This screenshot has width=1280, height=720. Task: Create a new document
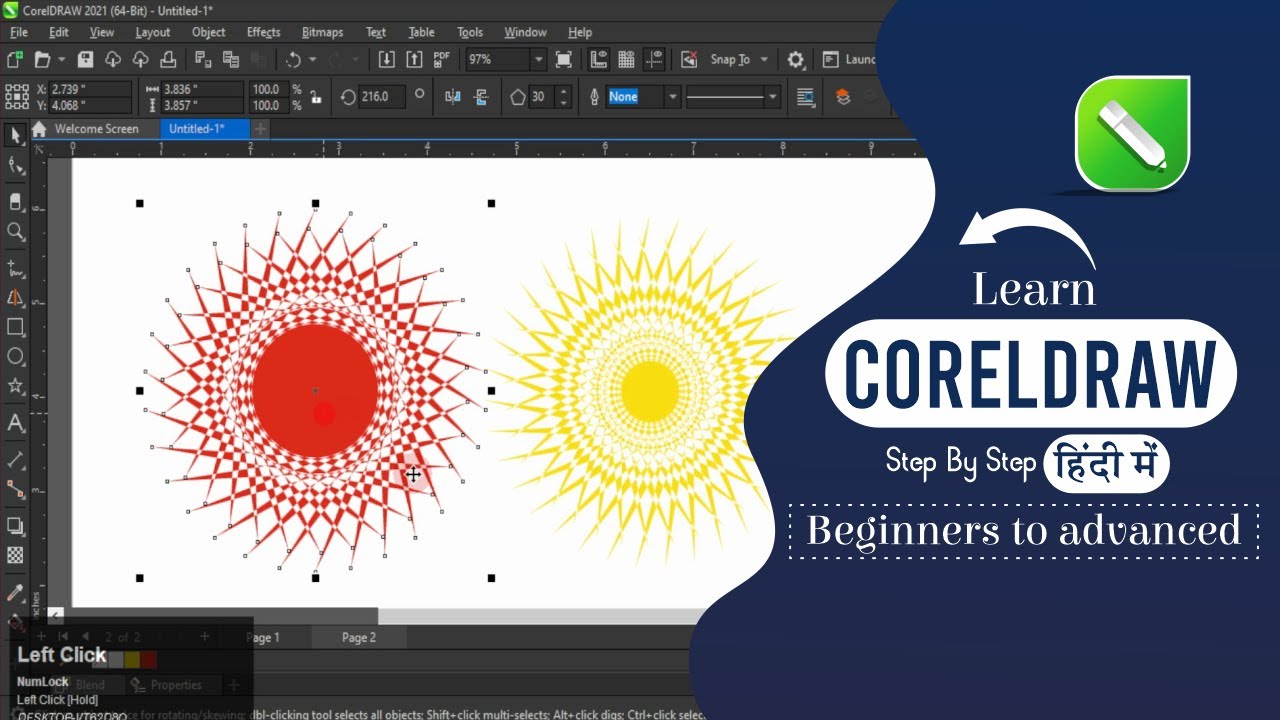pyautogui.click(x=15, y=60)
